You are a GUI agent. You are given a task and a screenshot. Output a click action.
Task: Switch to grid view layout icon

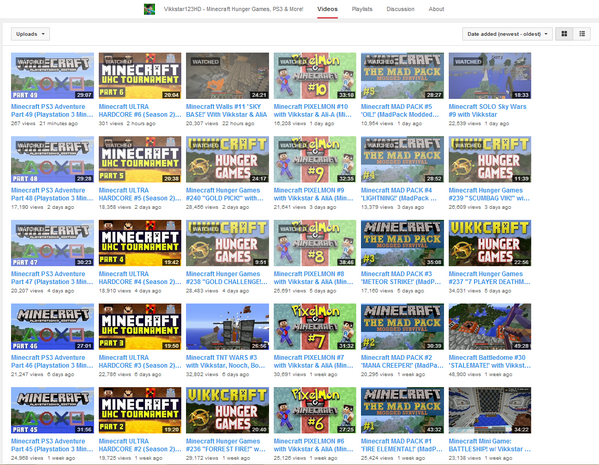tap(564, 34)
